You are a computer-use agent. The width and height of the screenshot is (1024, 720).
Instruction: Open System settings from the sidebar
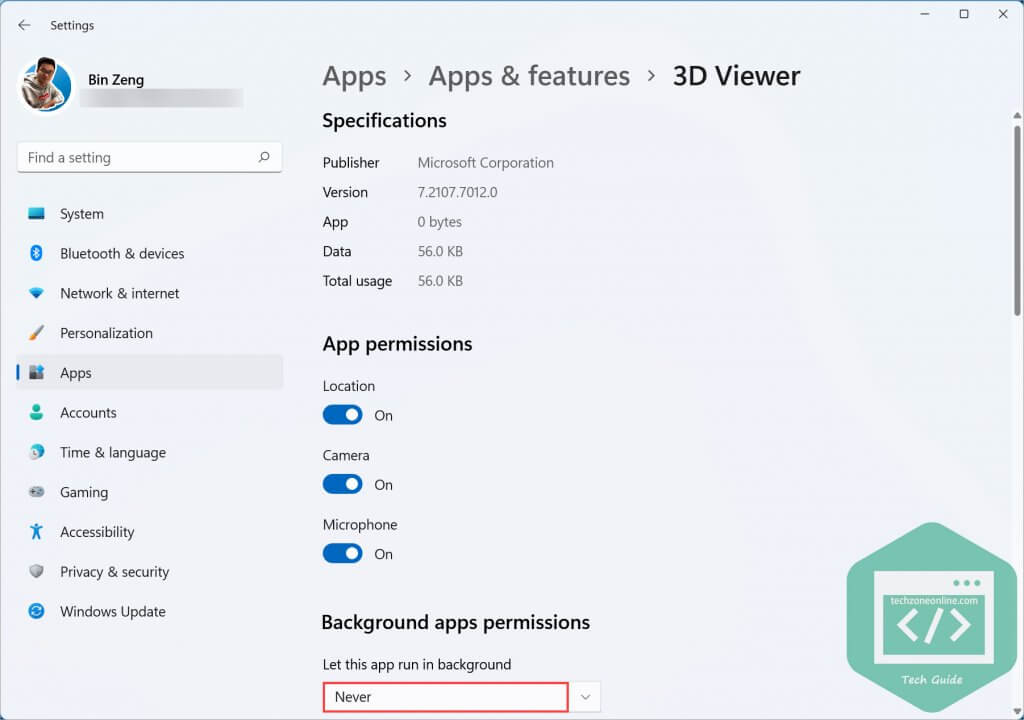click(80, 213)
